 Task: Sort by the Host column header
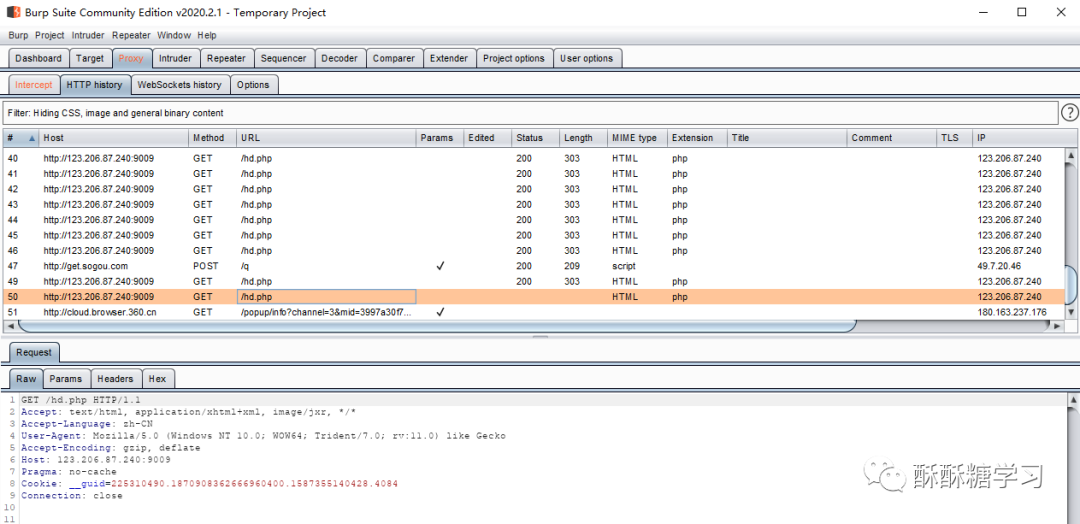click(114, 138)
